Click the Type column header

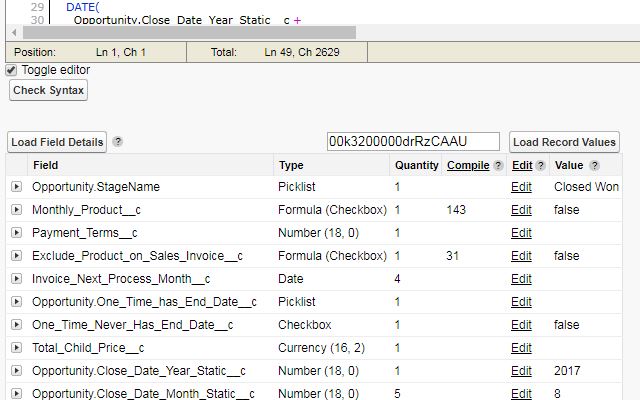tap(291, 165)
